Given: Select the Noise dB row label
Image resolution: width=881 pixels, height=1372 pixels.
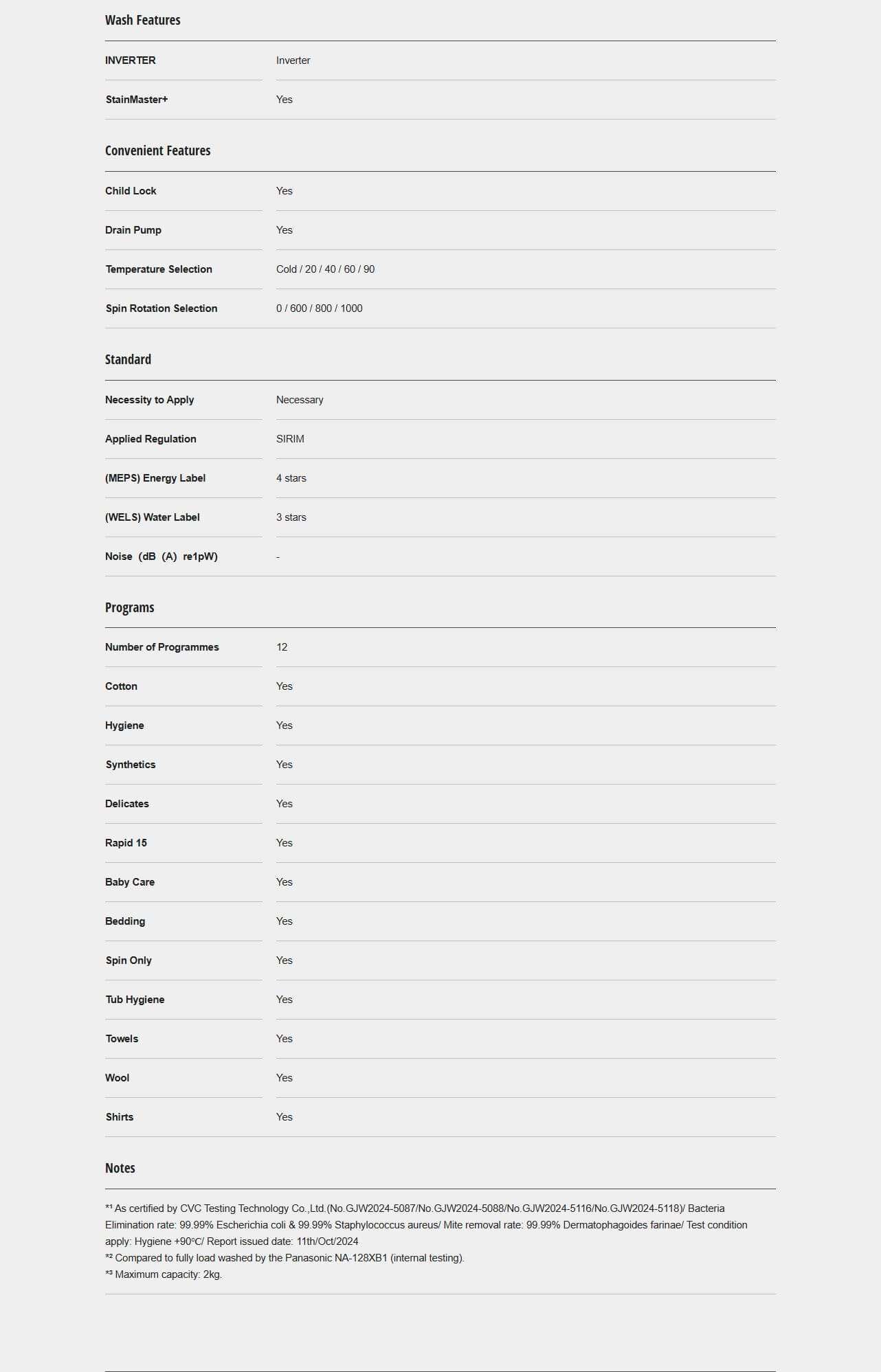Looking at the screenshot, I should point(161,556).
